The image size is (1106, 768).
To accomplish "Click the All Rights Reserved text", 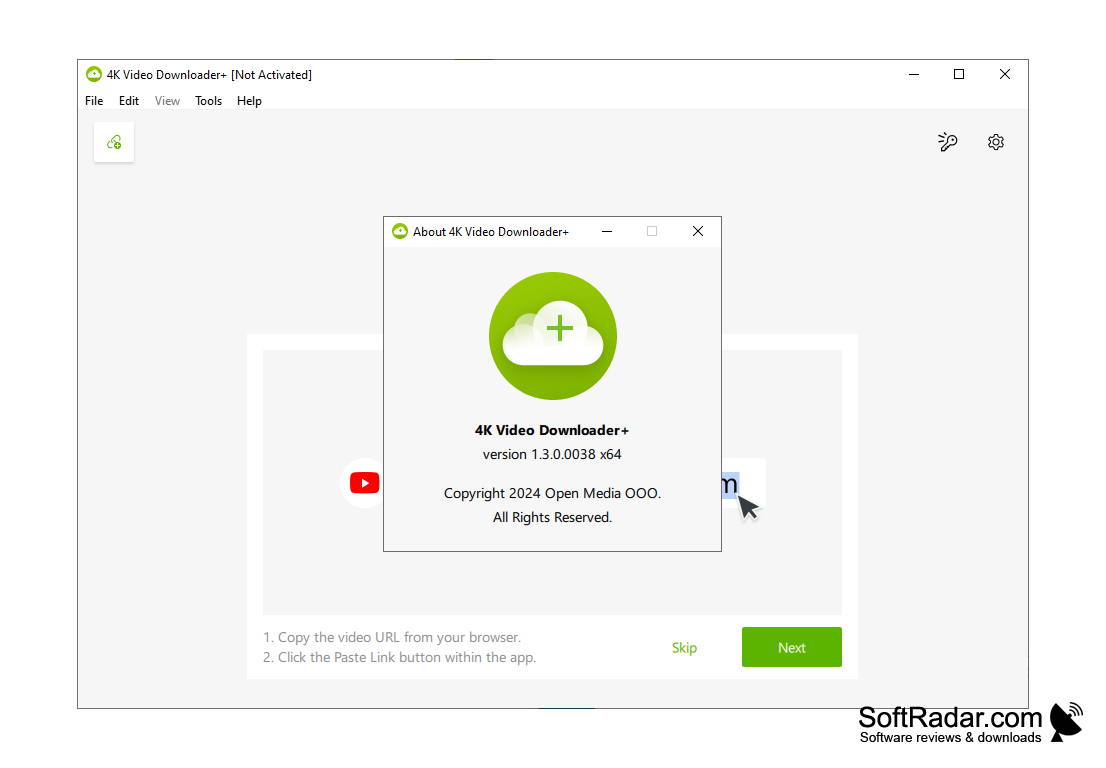I will tap(552, 517).
